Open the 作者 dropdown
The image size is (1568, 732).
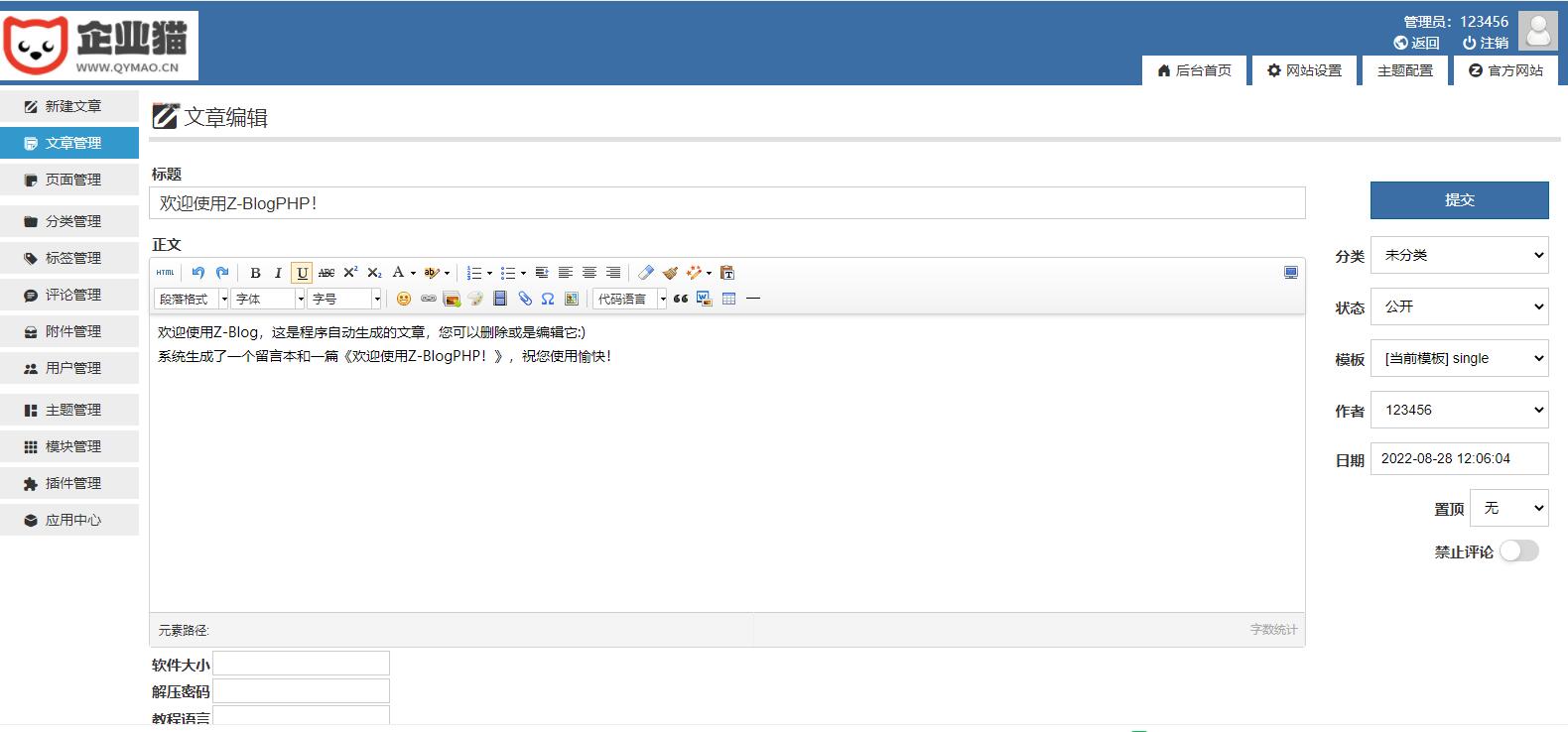click(1460, 410)
